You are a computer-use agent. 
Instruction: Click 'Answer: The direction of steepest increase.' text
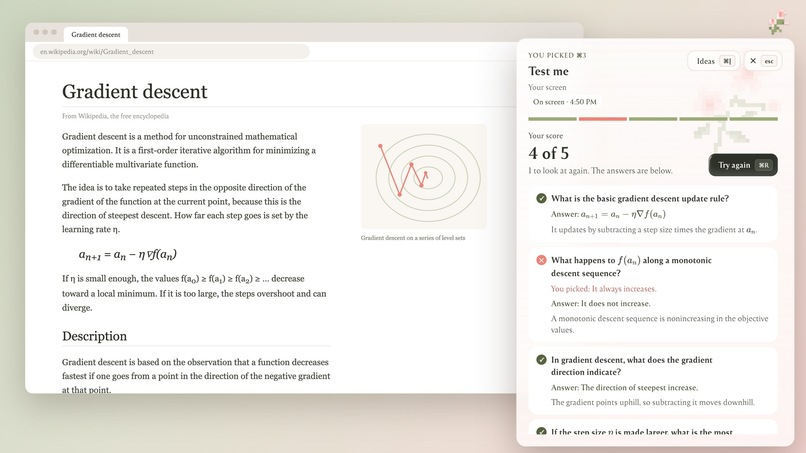(x=625, y=388)
